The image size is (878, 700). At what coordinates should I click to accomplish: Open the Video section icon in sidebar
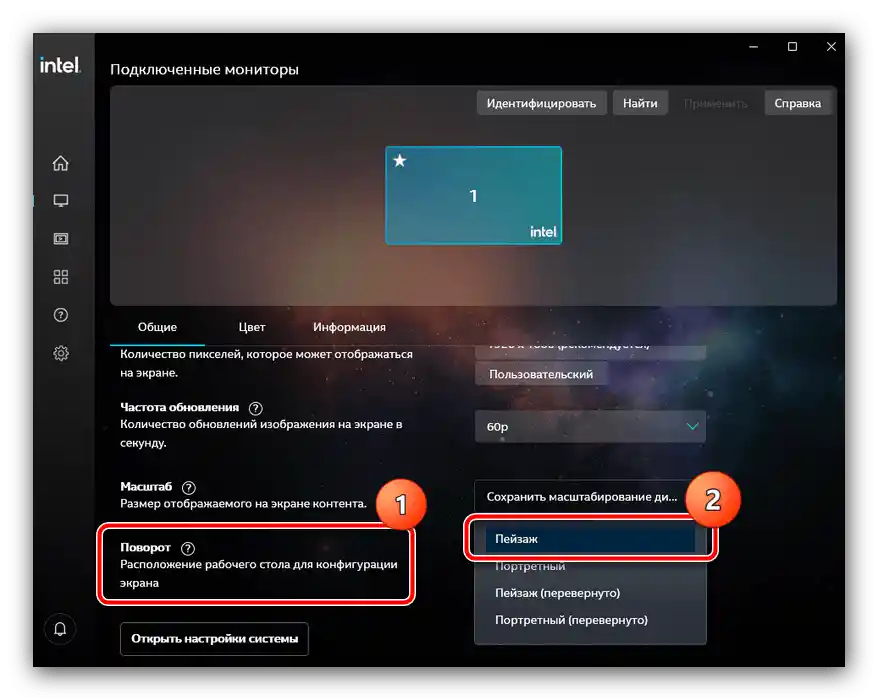[x=60, y=239]
